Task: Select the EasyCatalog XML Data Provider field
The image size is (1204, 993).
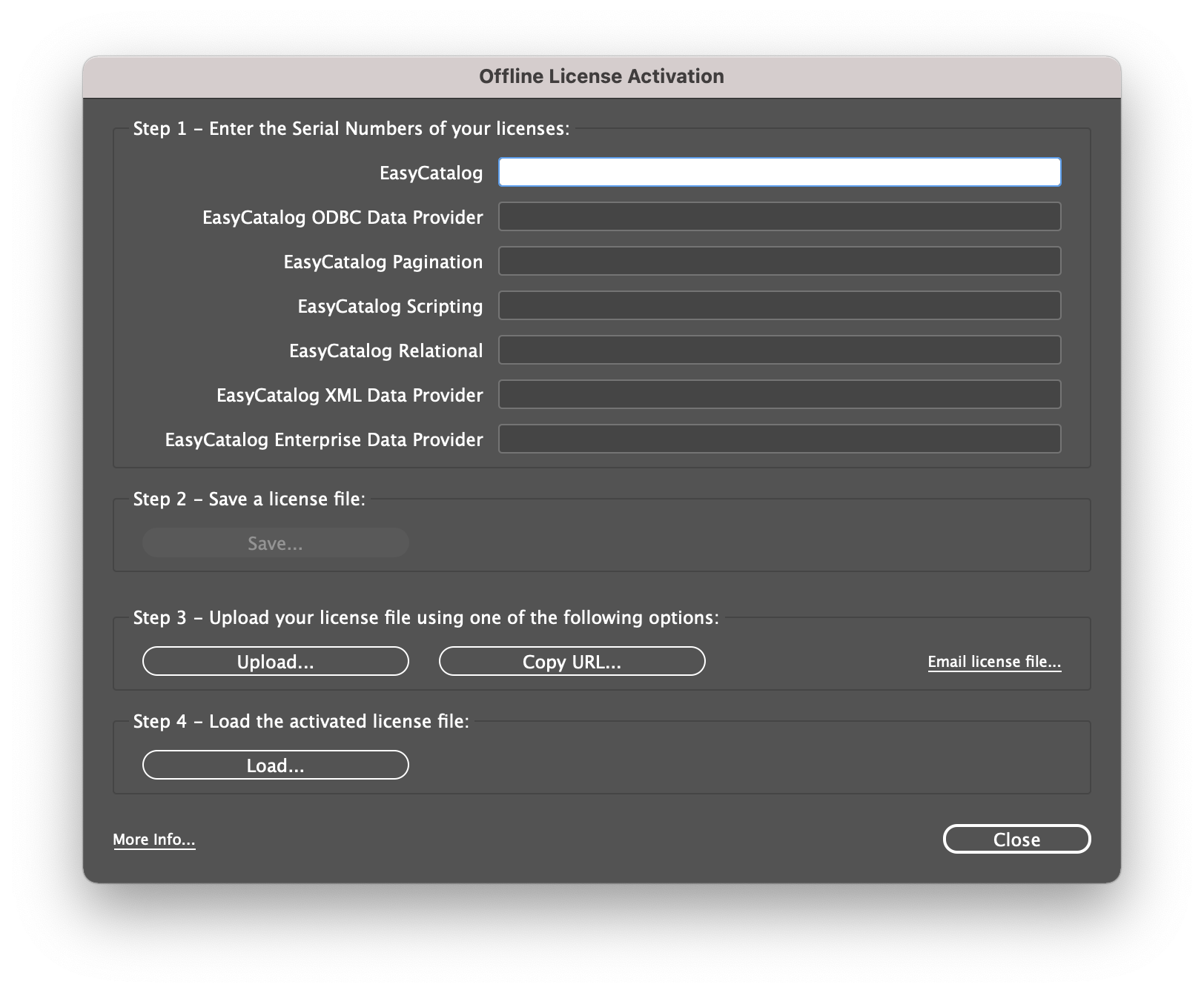Action: [779, 394]
